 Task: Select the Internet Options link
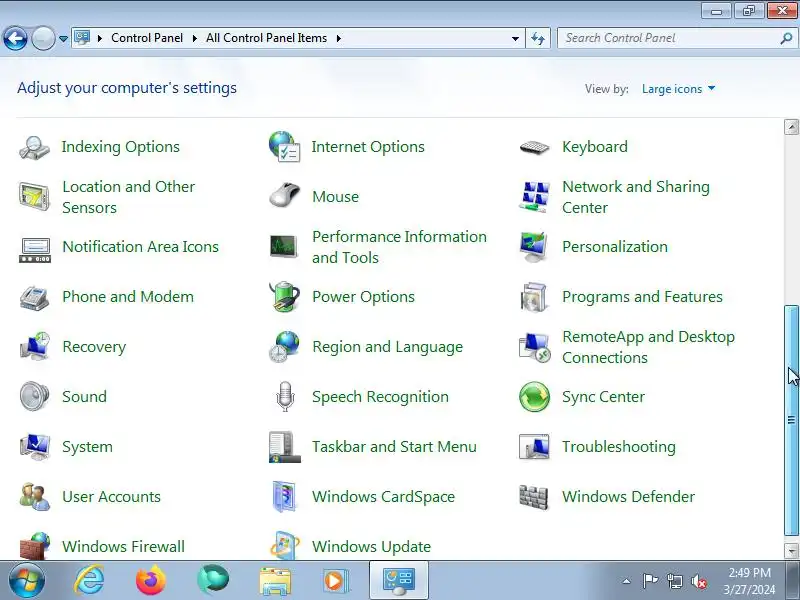tap(368, 147)
